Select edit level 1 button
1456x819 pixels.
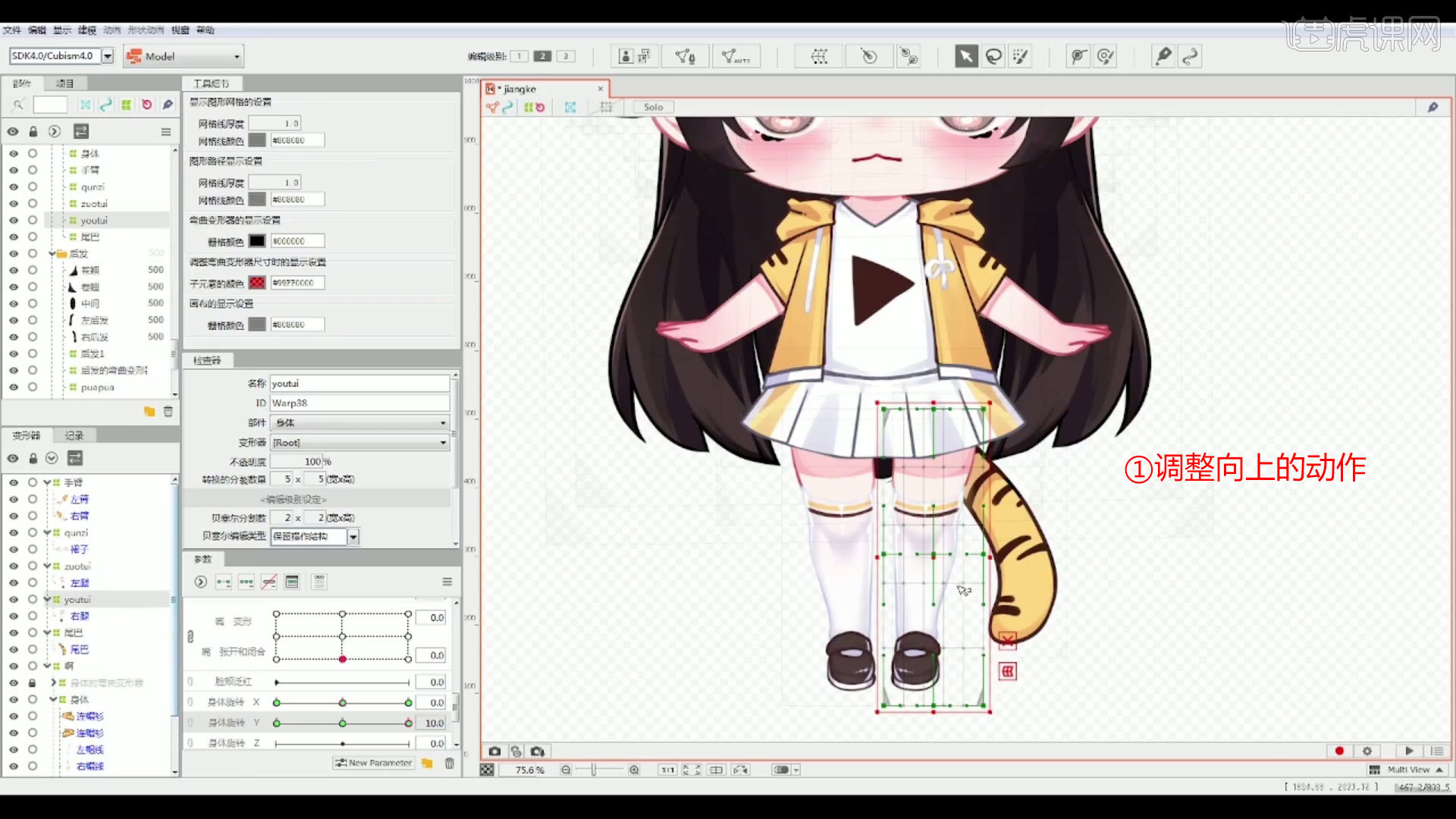click(x=519, y=56)
